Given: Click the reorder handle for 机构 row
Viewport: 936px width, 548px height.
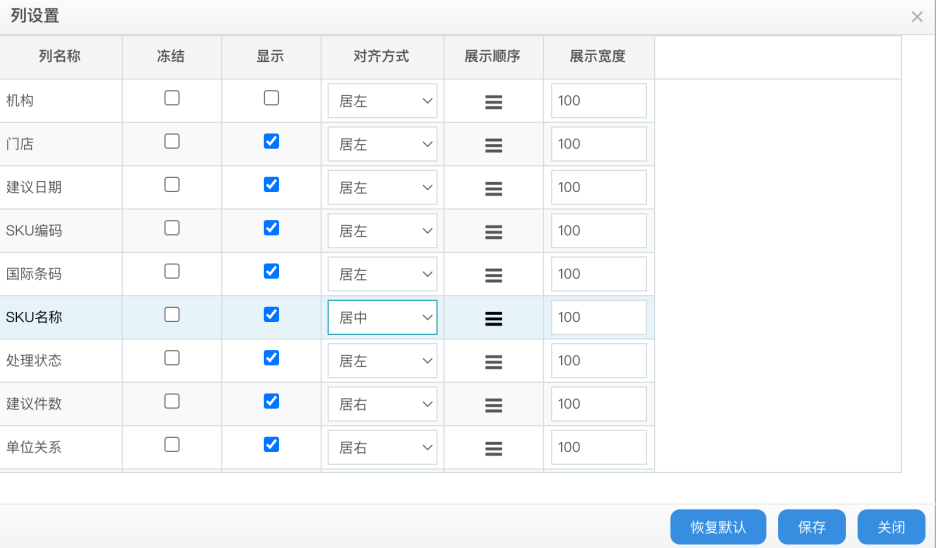Looking at the screenshot, I should coord(493,102).
